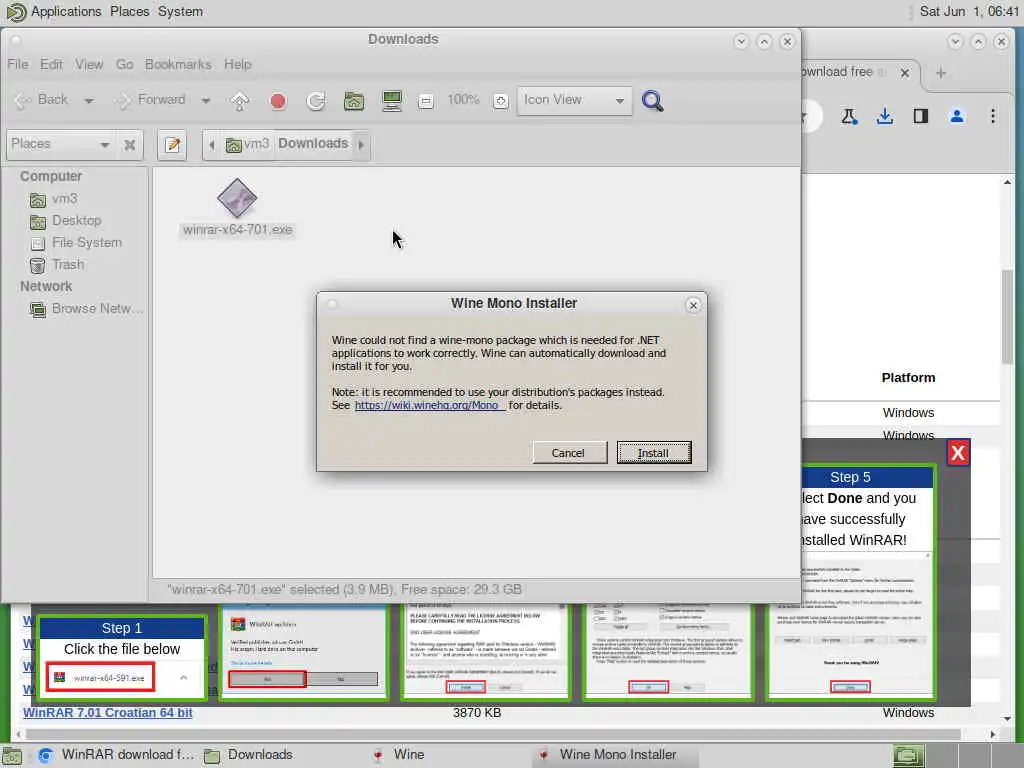Viewport: 1024px width, 768px height.
Task: Click the vm3 breadcrumb button
Action: coord(248,144)
